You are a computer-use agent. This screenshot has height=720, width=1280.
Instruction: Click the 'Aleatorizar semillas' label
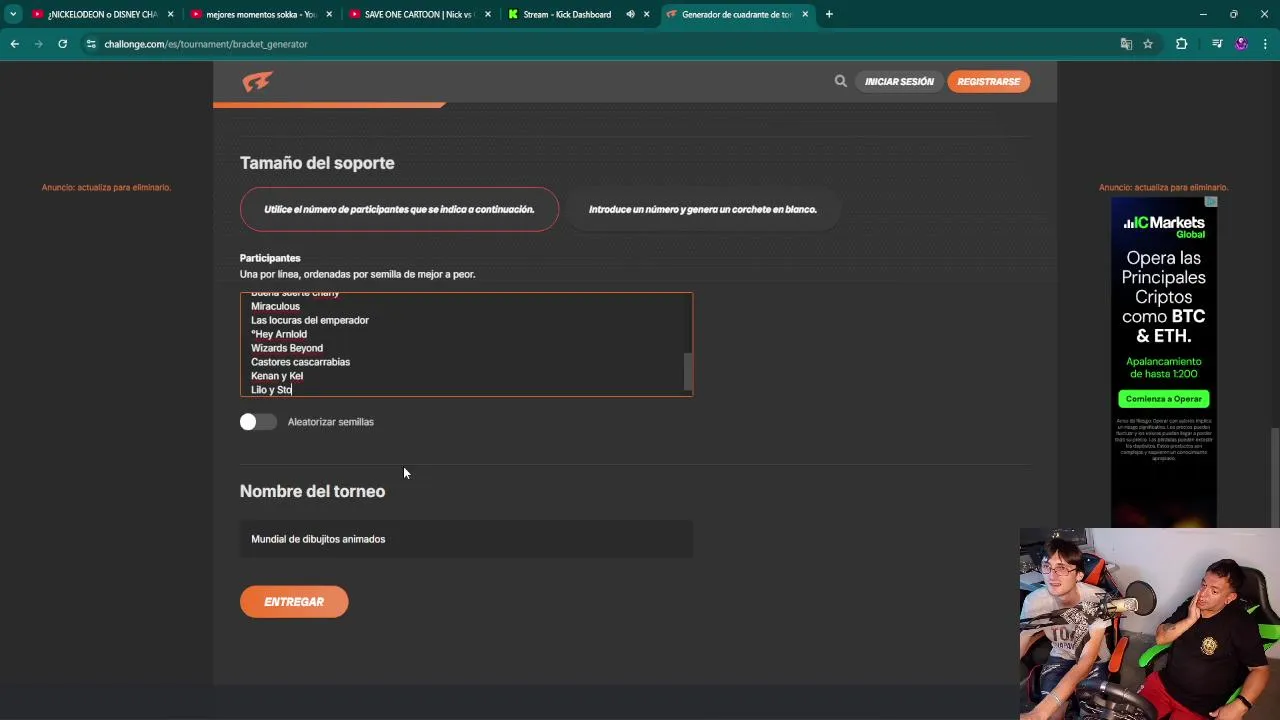pos(331,422)
